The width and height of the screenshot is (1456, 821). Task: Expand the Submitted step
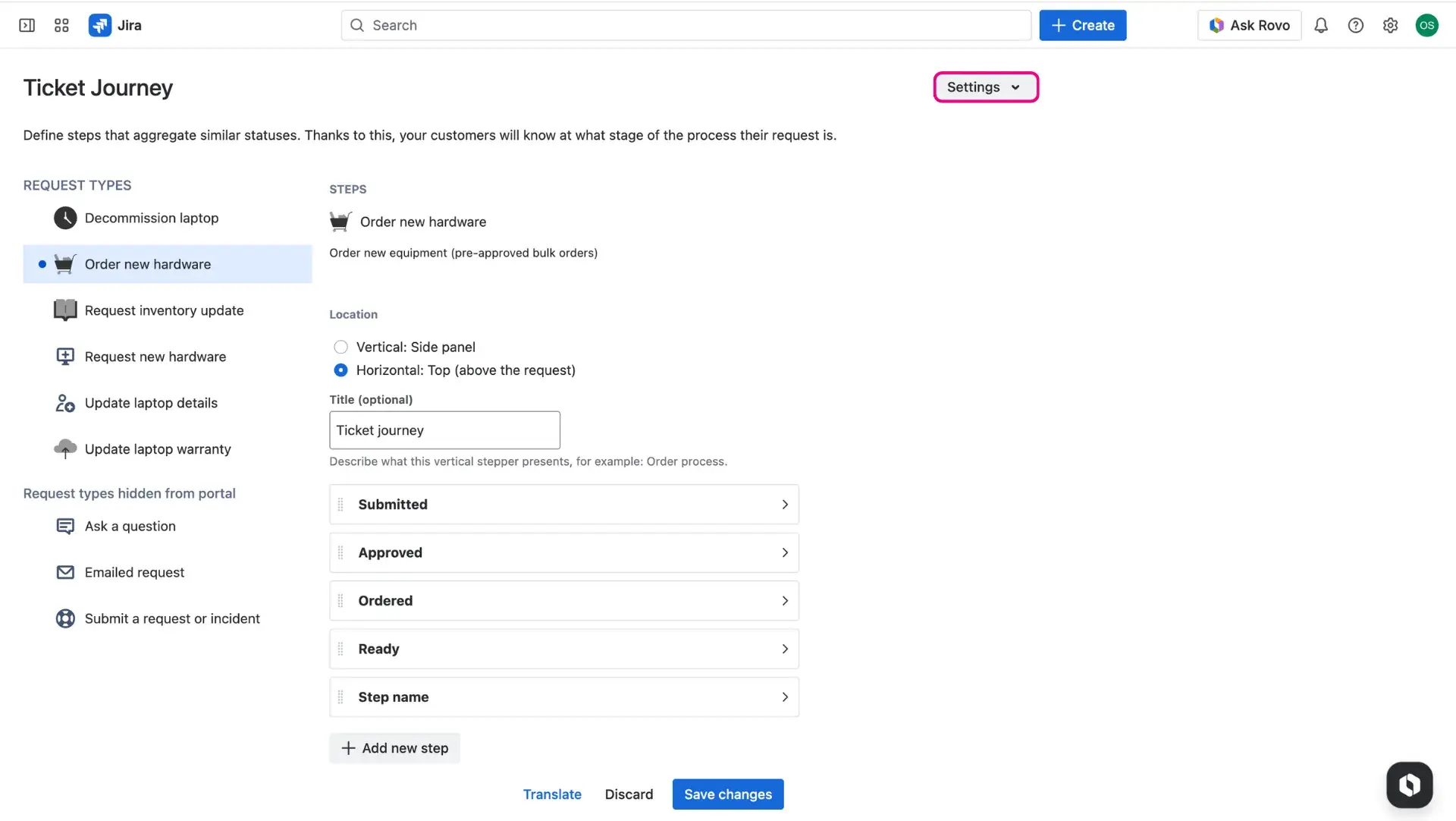[785, 504]
